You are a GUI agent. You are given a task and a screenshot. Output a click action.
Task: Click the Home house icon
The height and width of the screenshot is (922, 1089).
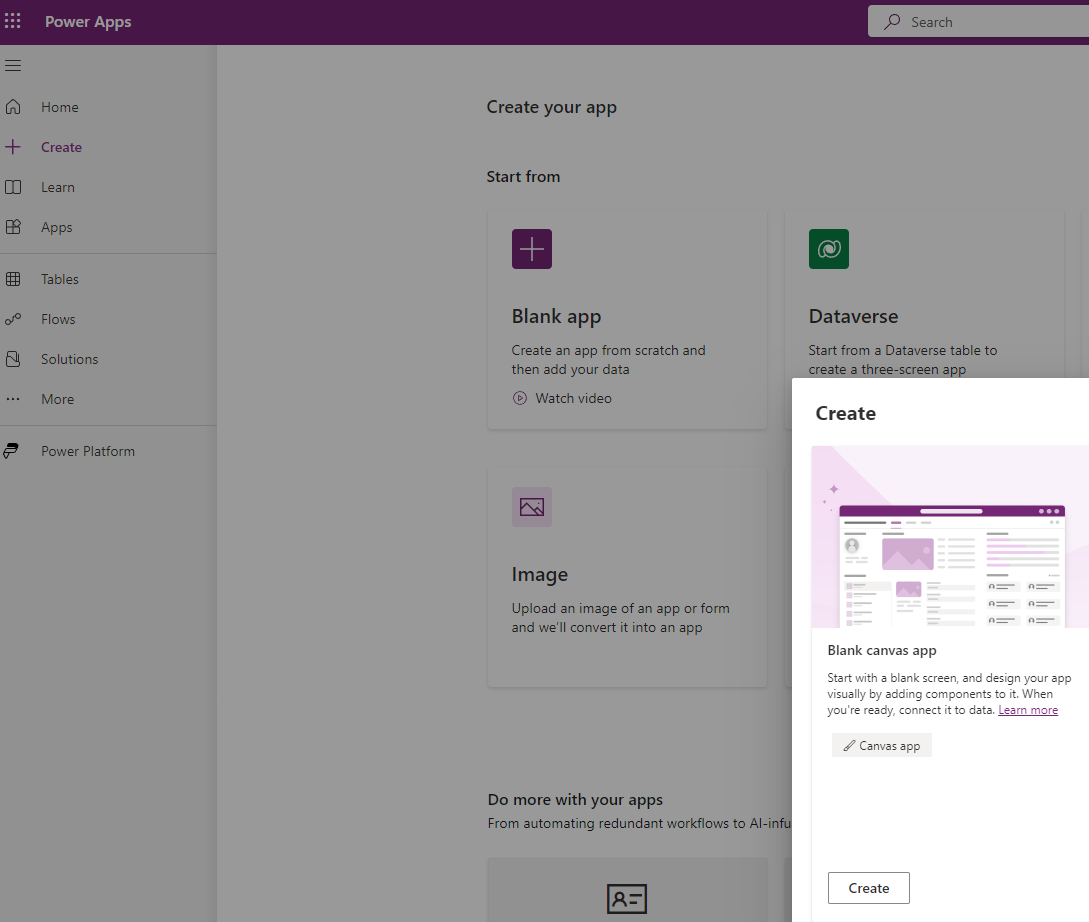point(13,107)
